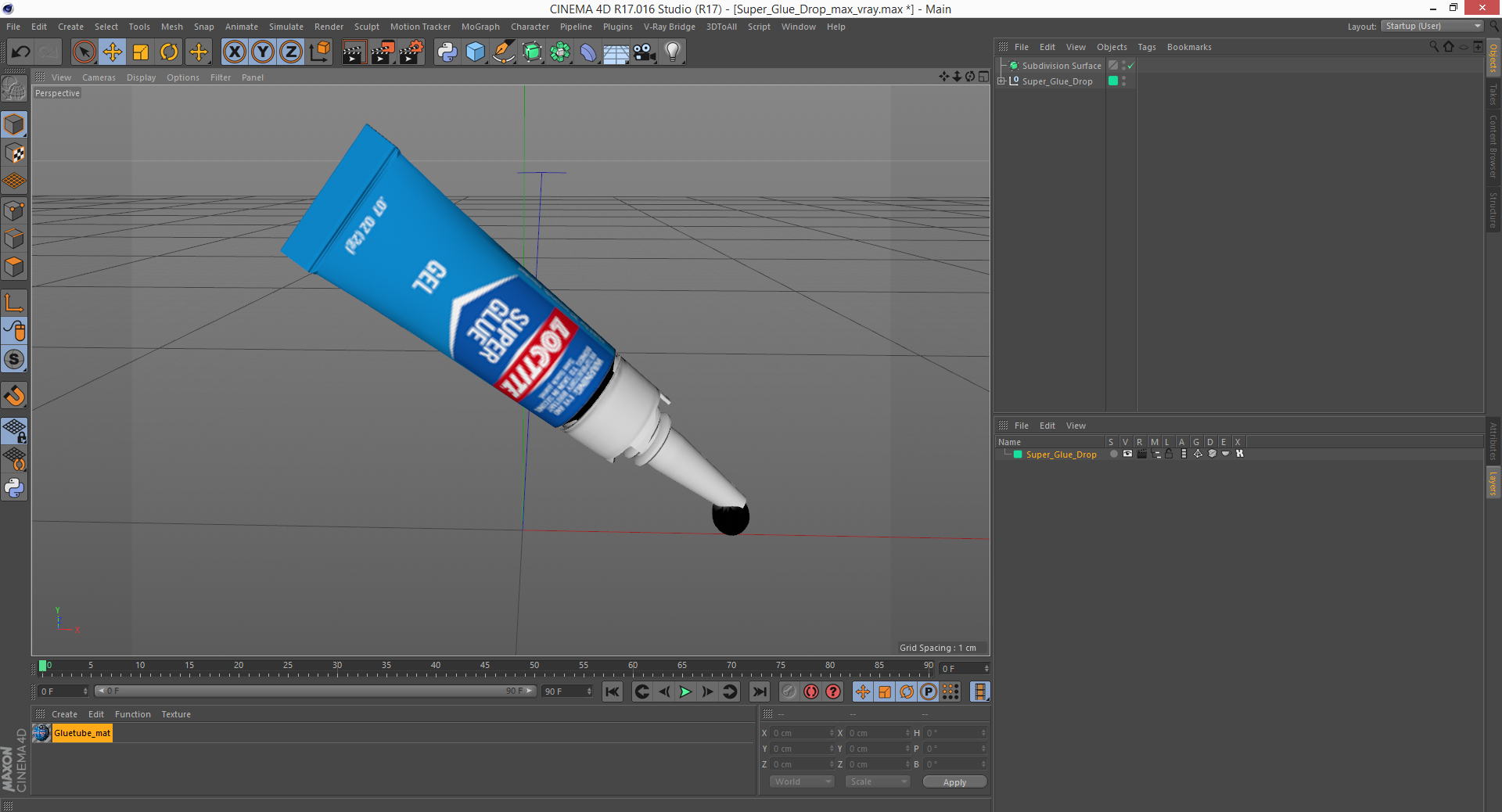Open the Deformer (Bend) icon
Image resolution: width=1502 pixels, height=812 pixels.
click(588, 52)
